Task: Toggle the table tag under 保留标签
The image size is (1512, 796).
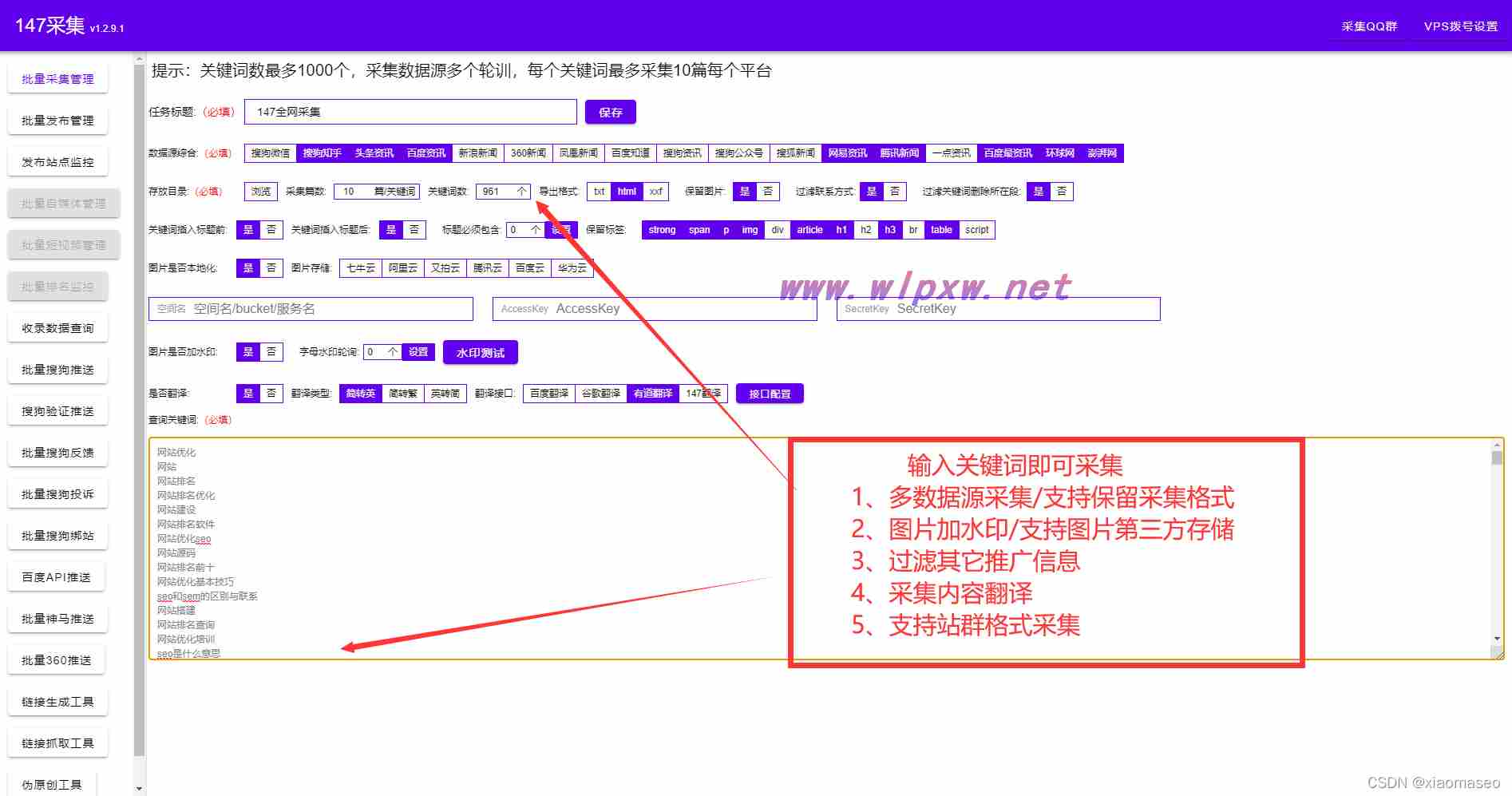Action: (941, 230)
